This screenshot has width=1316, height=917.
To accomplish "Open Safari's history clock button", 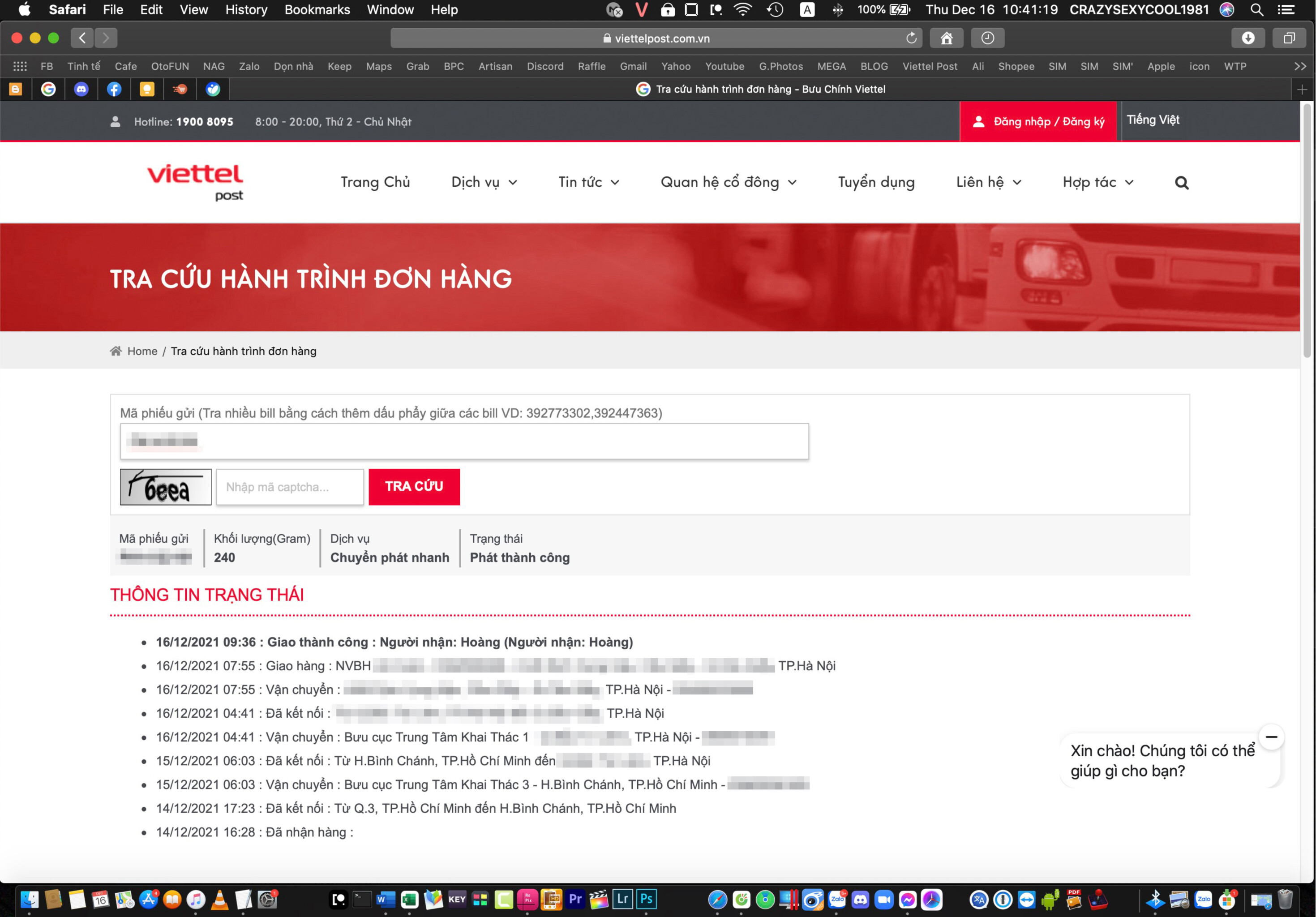I will [x=988, y=39].
